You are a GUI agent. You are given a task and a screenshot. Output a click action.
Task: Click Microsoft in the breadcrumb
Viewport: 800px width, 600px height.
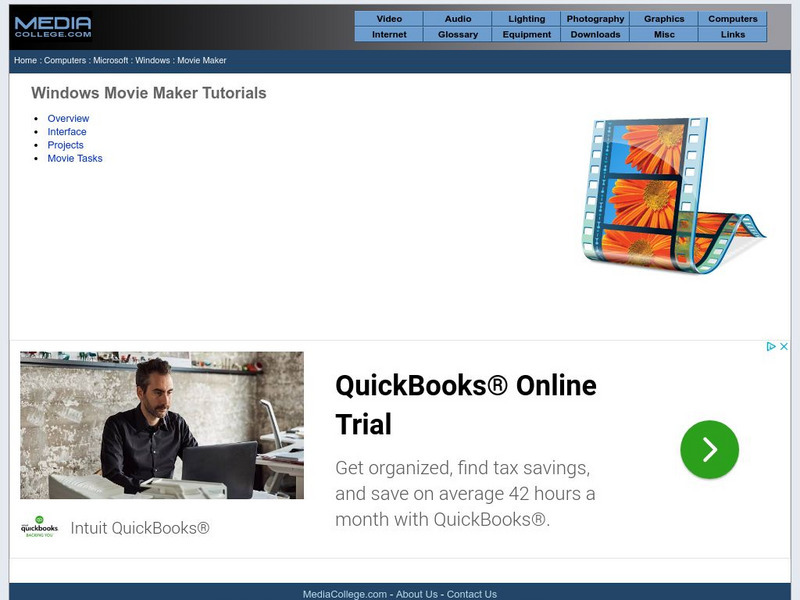[x=111, y=60]
